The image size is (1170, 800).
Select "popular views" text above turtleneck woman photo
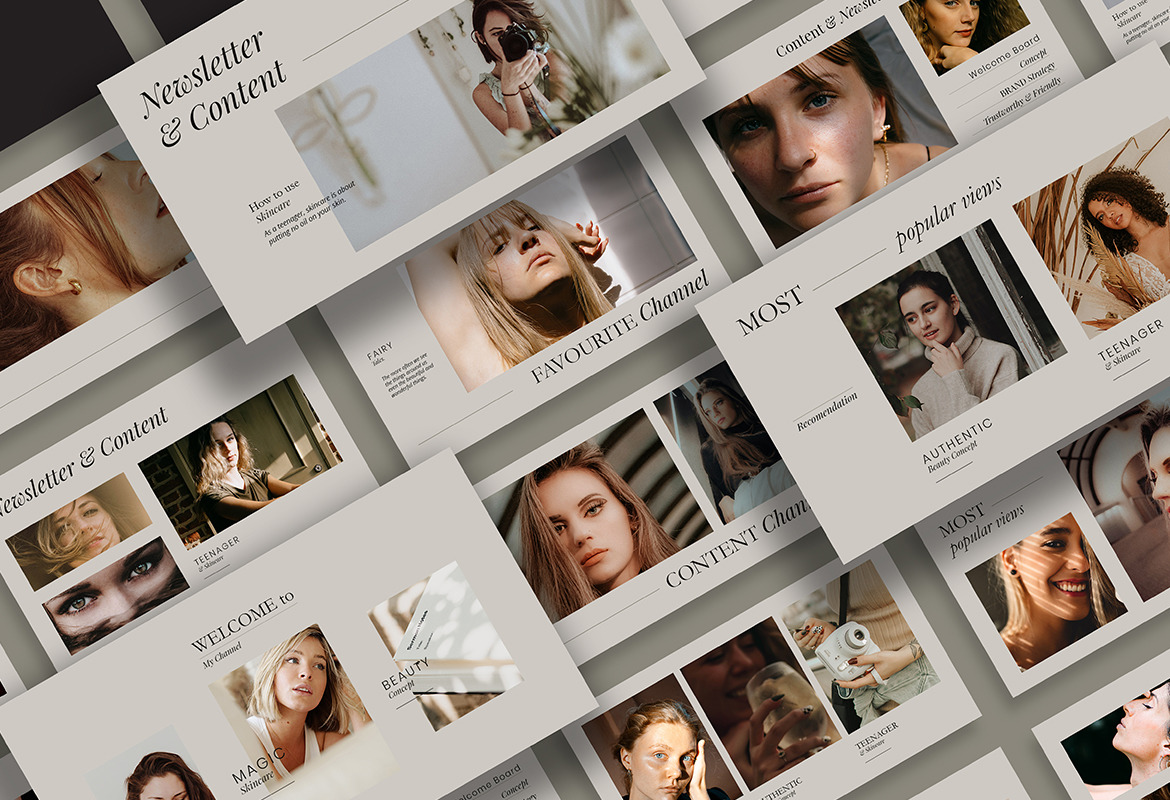948,213
